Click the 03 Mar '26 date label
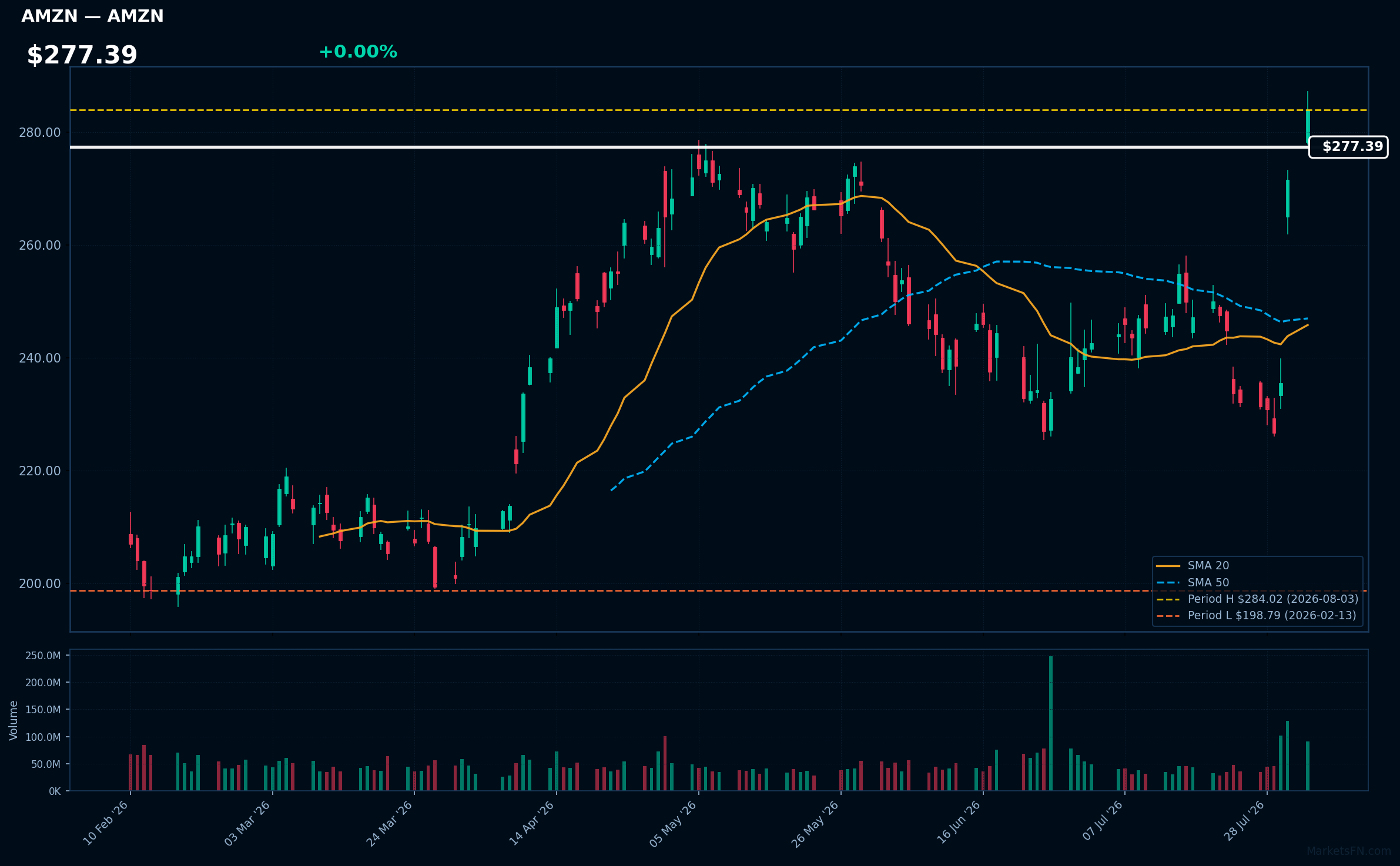Screen dimensions: 1400x866 tap(247, 823)
